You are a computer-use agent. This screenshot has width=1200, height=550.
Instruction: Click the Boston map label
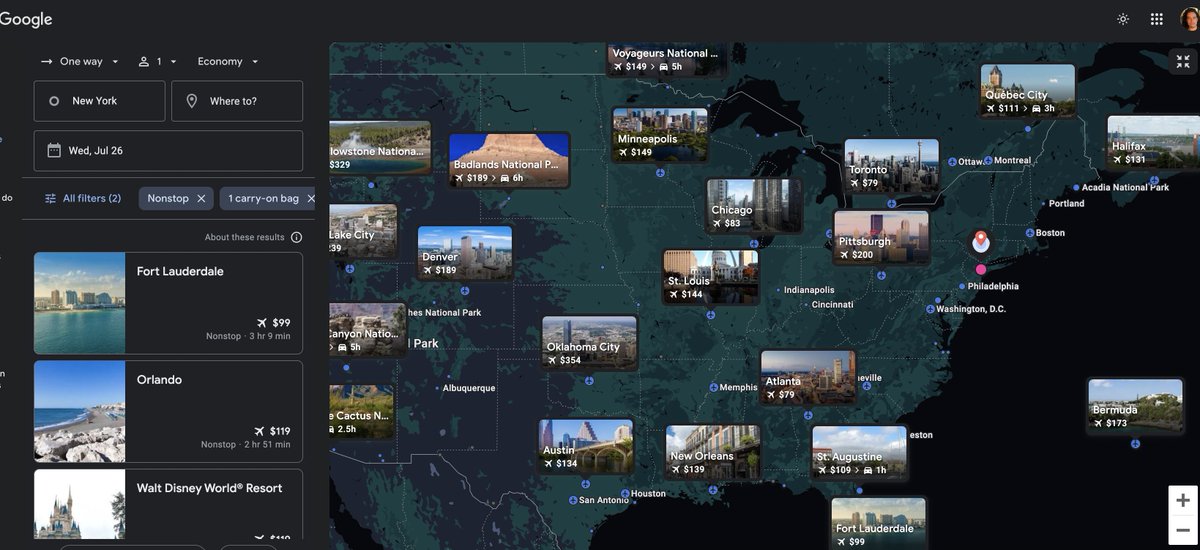[x=1050, y=233]
